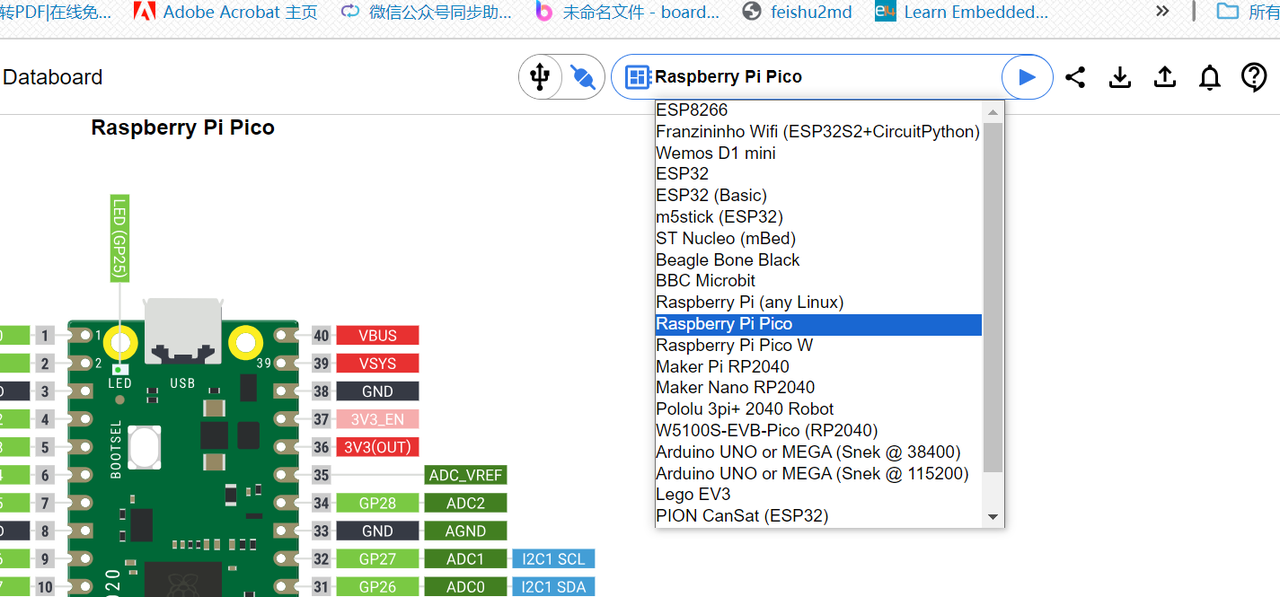
Task: Click the plug connection icon
Action: pos(583,77)
